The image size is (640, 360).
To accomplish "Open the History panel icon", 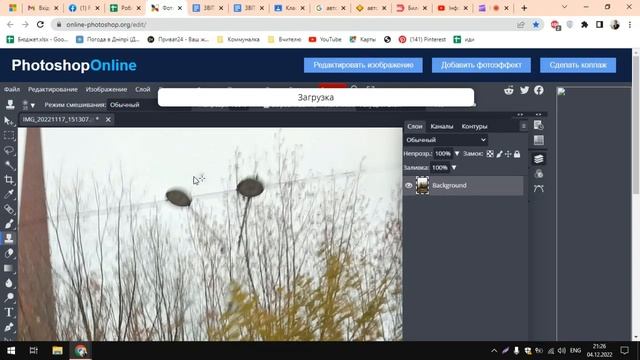I will 538,125.
